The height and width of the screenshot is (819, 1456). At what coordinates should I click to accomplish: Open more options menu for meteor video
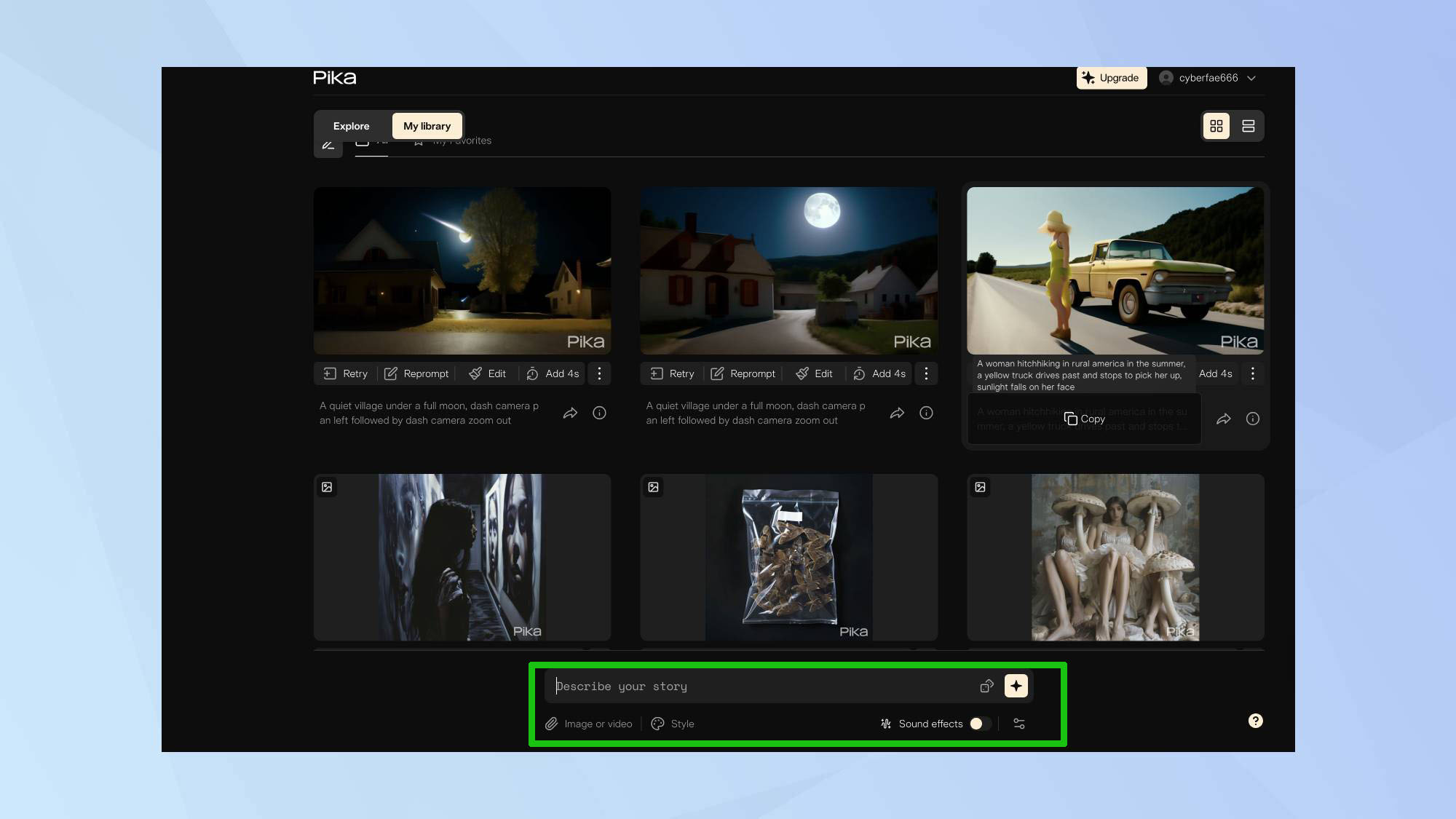[599, 373]
